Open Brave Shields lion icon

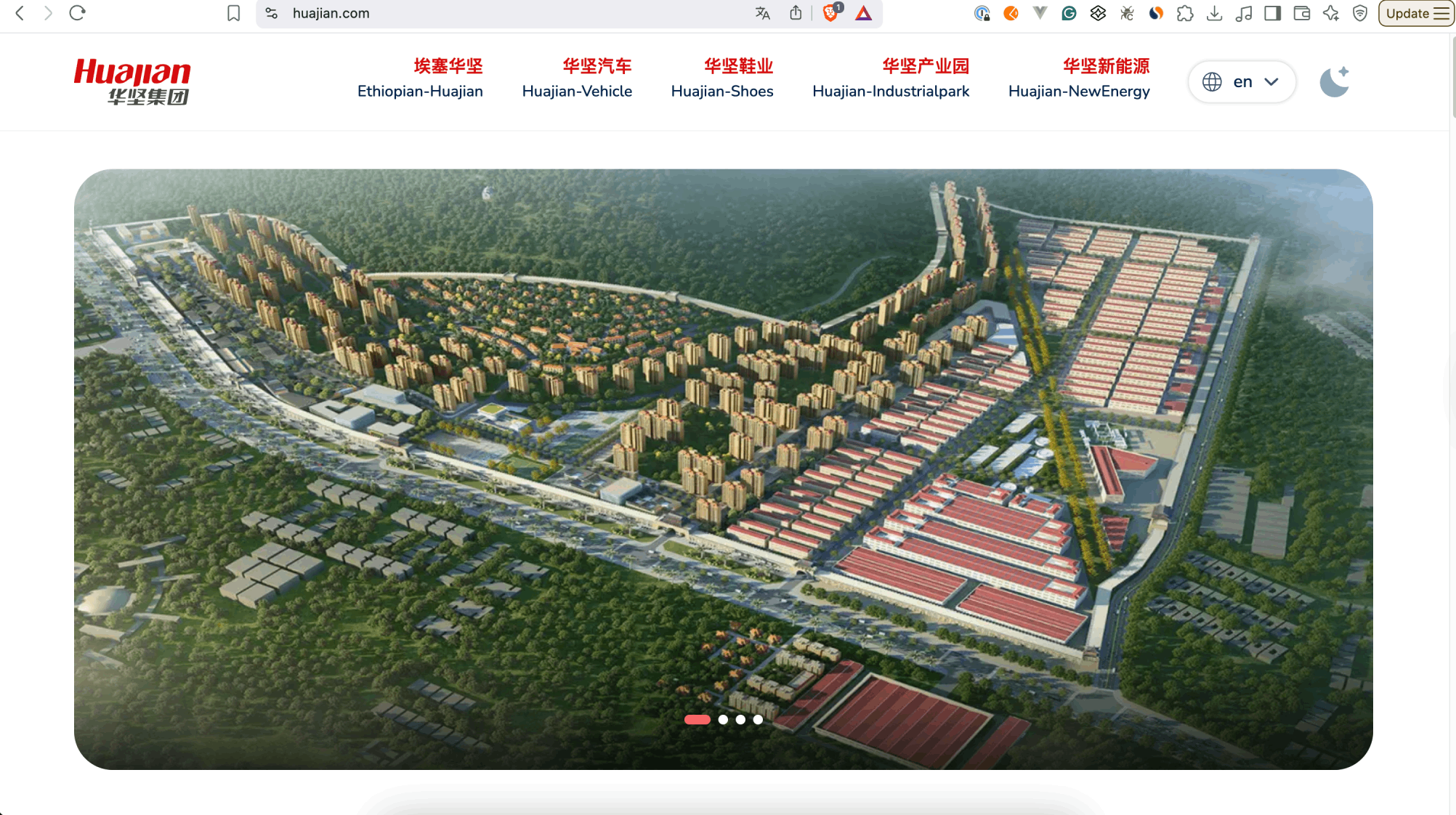[831, 12]
